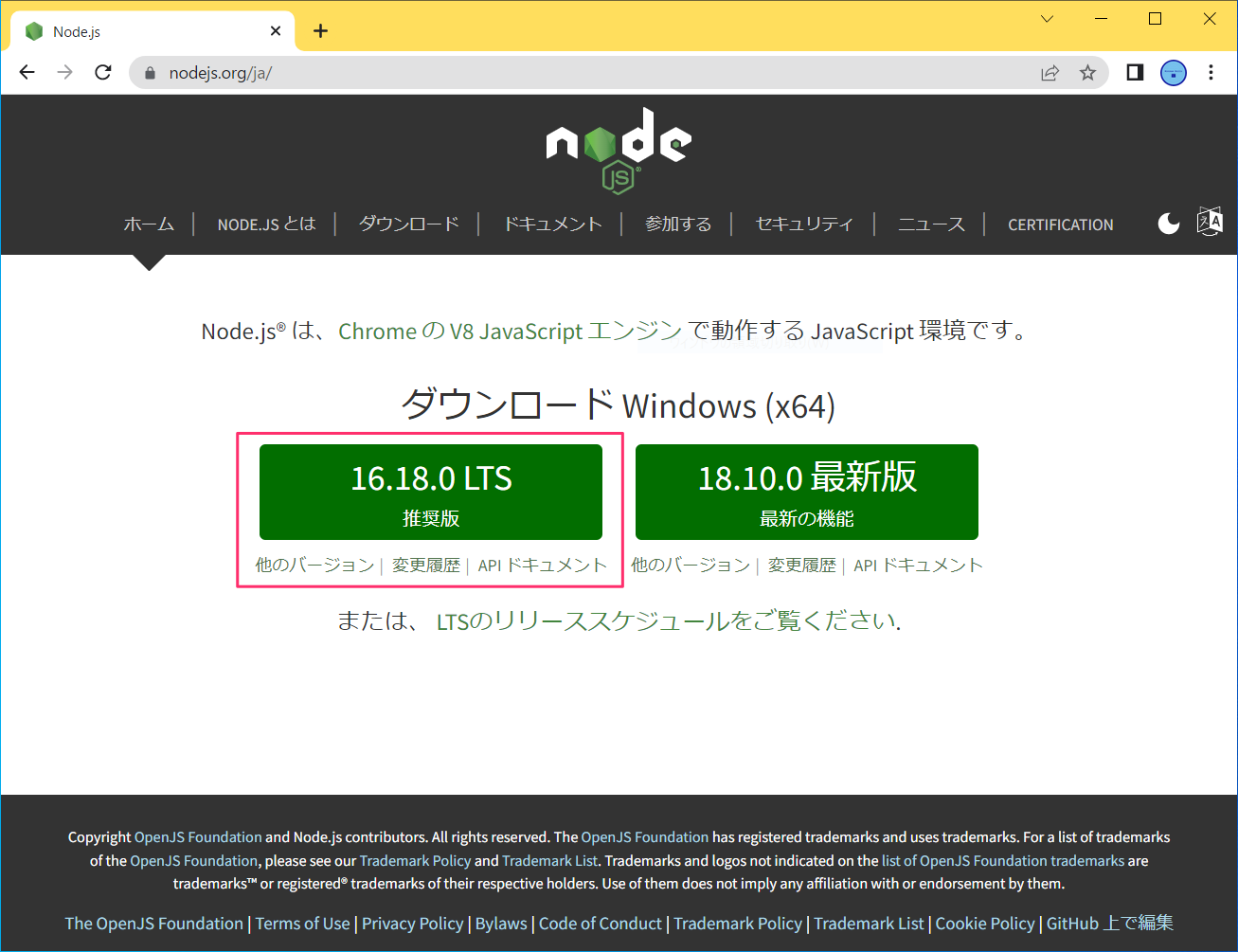This screenshot has width=1238, height=952.
Task: Open the Cookie Policy link
Action: (x=985, y=924)
